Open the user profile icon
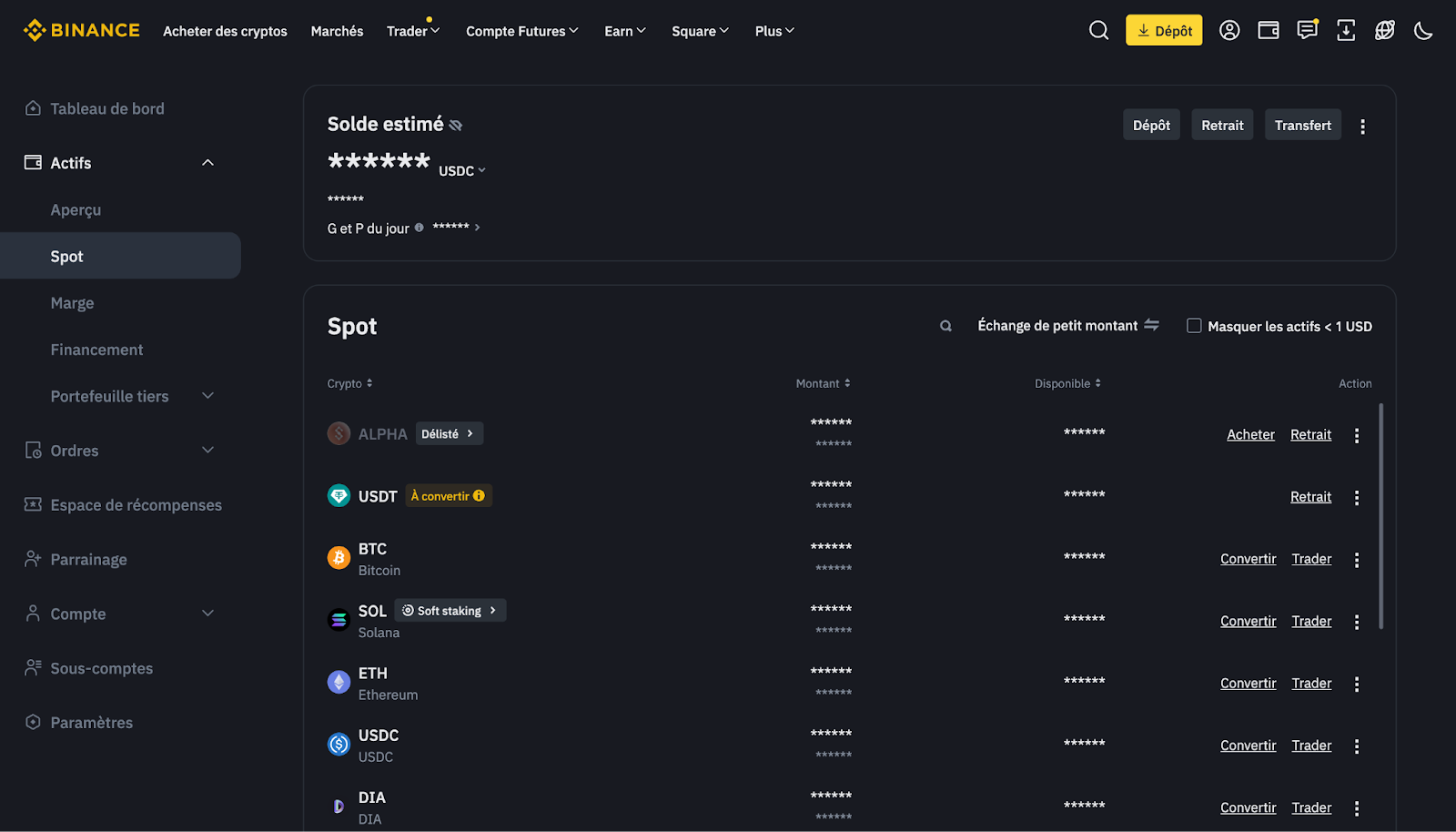1456x832 pixels. [x=1229, y=30]
